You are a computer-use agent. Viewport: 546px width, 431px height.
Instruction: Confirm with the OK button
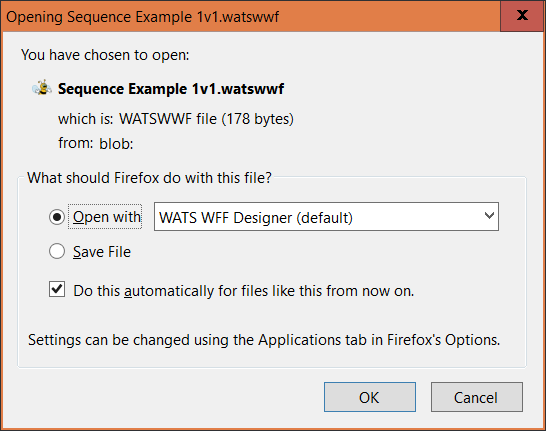point(370,397)
